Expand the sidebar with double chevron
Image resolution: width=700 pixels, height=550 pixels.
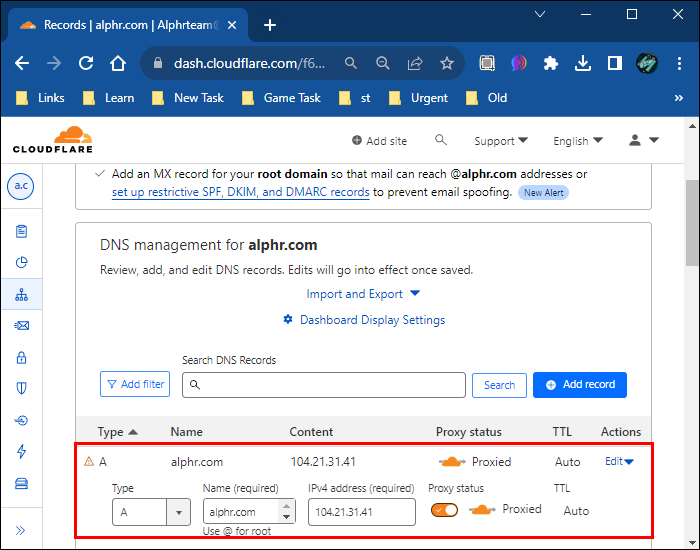(21, 530)
